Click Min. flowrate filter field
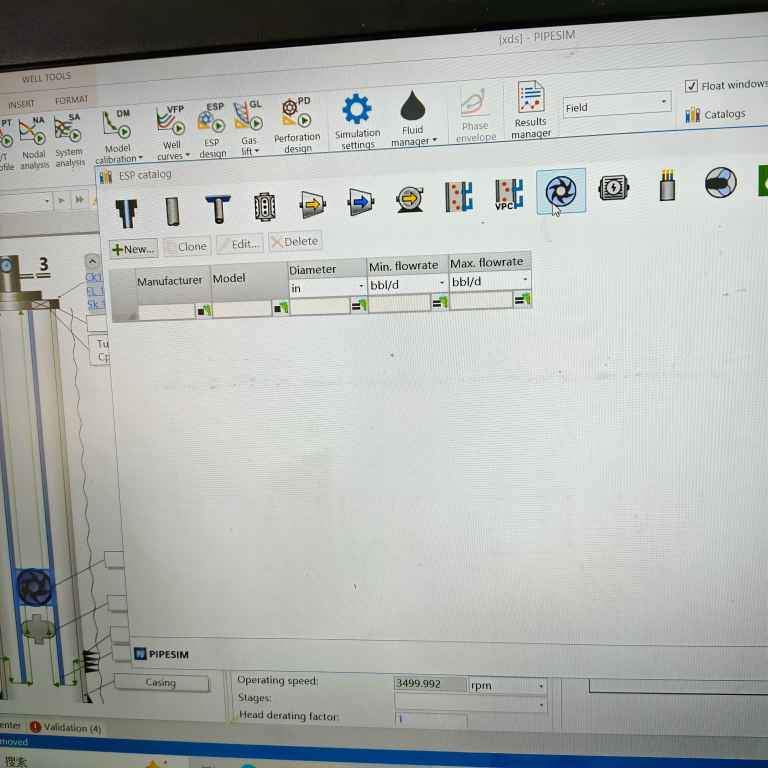The width and height of the screenshot is (768, 768). pos(399,304)
